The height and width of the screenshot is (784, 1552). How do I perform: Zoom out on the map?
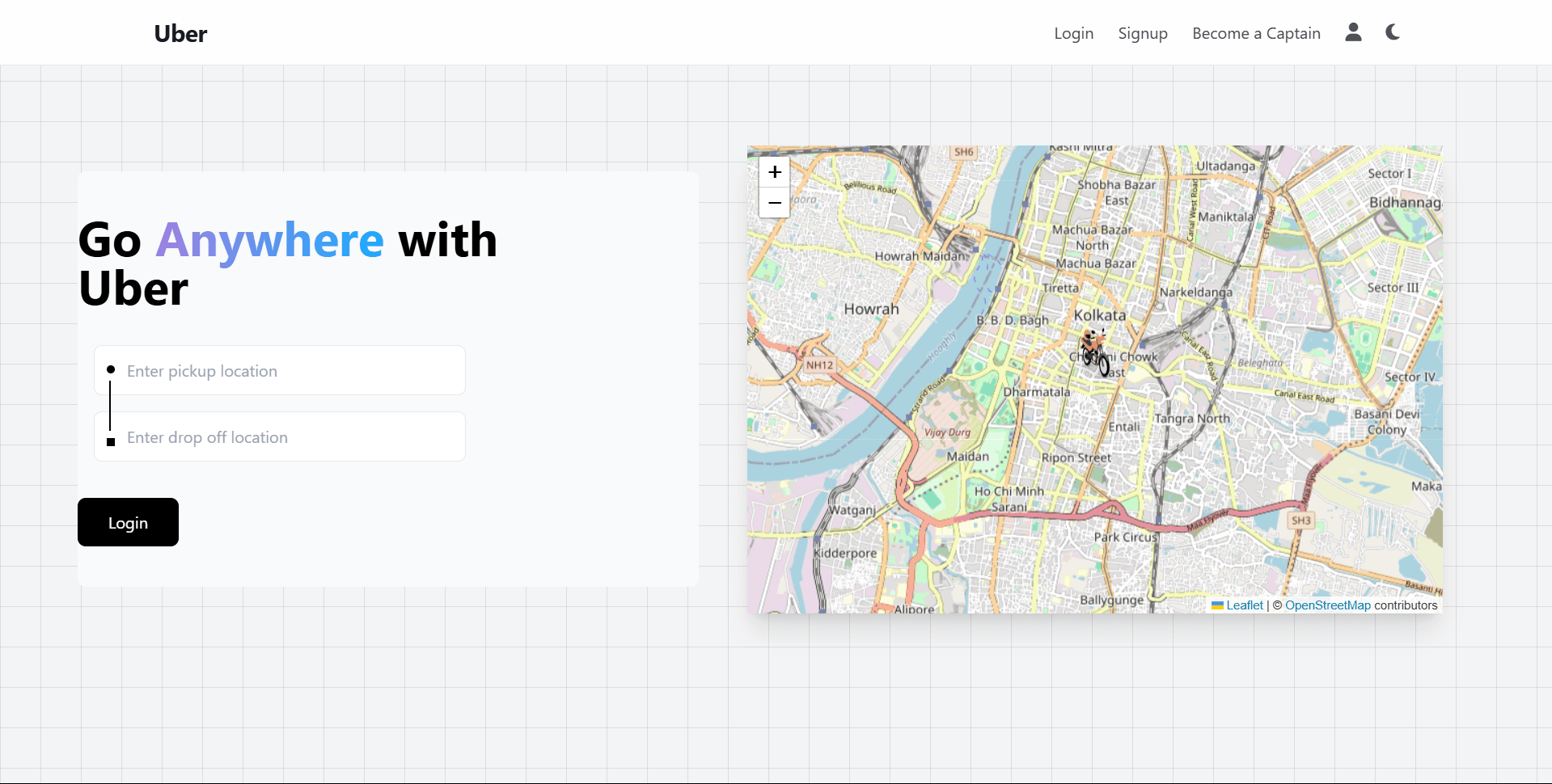point(774,203)
